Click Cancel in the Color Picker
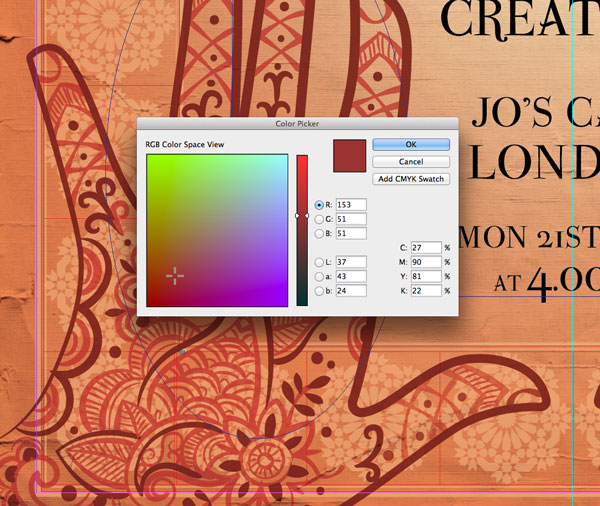600x506 pixels. (411, 162)
